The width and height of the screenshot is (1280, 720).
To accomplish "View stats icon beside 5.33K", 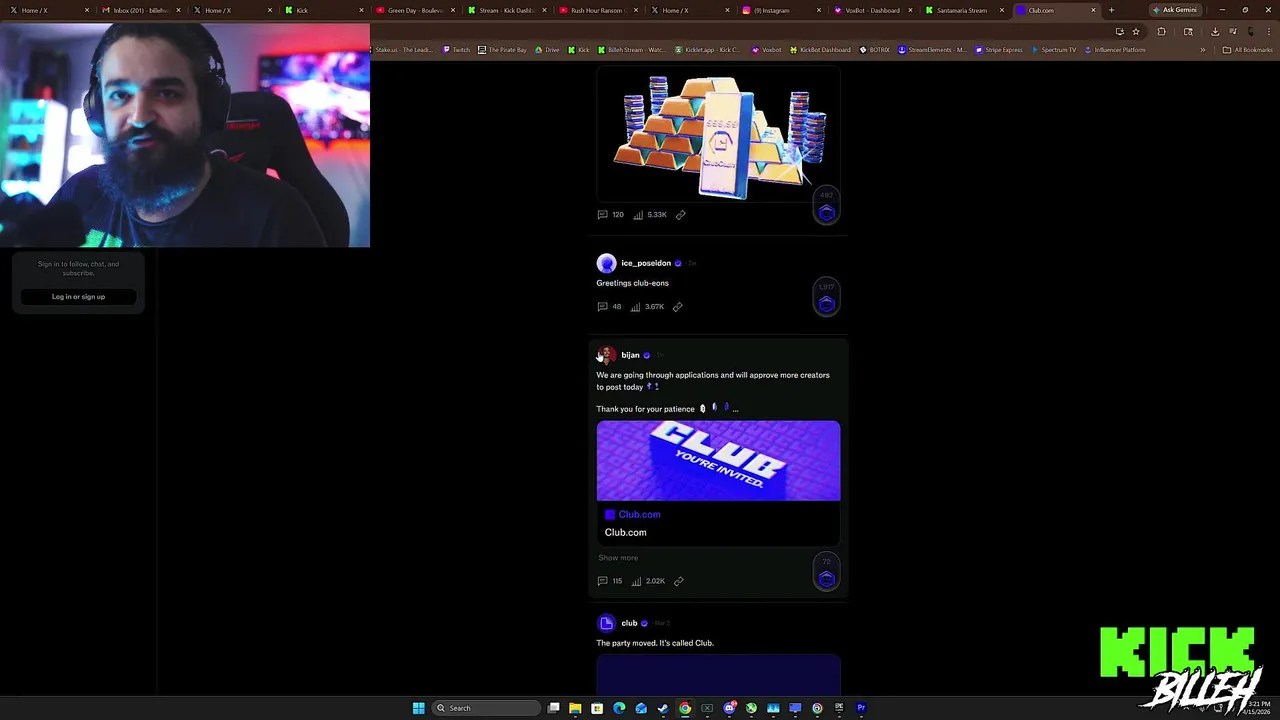I will (637, 215).
